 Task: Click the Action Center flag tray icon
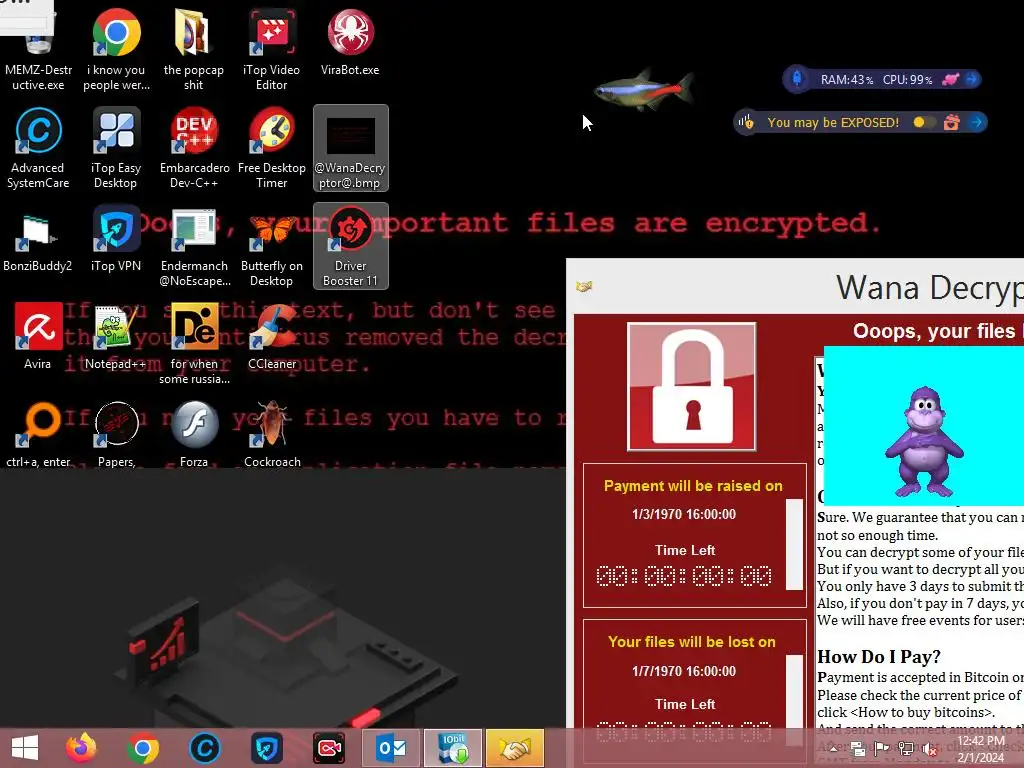click(882, 749)
